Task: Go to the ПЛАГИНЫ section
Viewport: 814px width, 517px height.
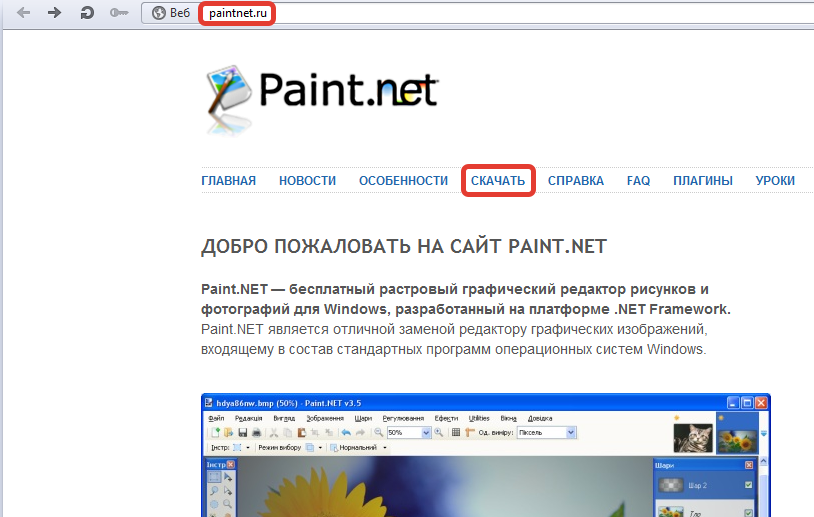Action: (702, 181)
